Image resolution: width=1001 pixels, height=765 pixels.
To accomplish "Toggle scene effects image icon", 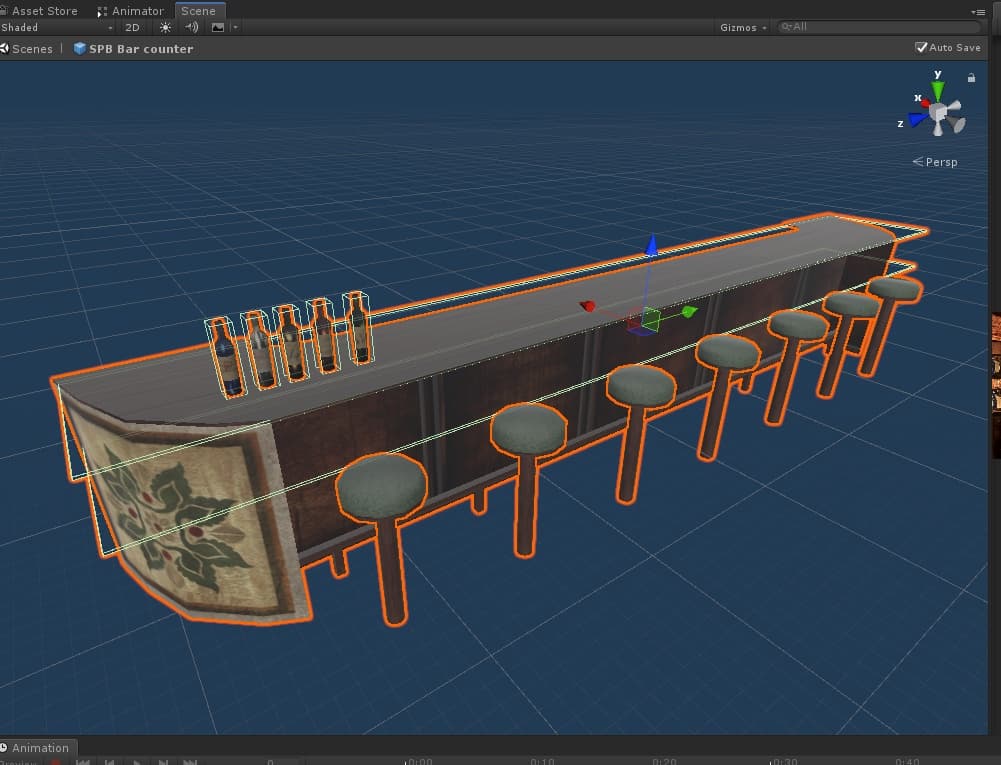I will point(218,28).
